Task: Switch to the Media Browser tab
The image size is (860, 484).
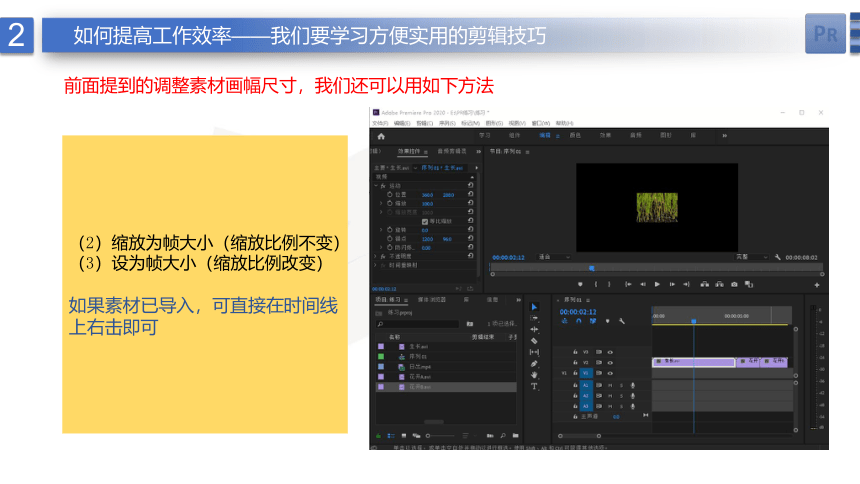Action: tap(432, 300)
